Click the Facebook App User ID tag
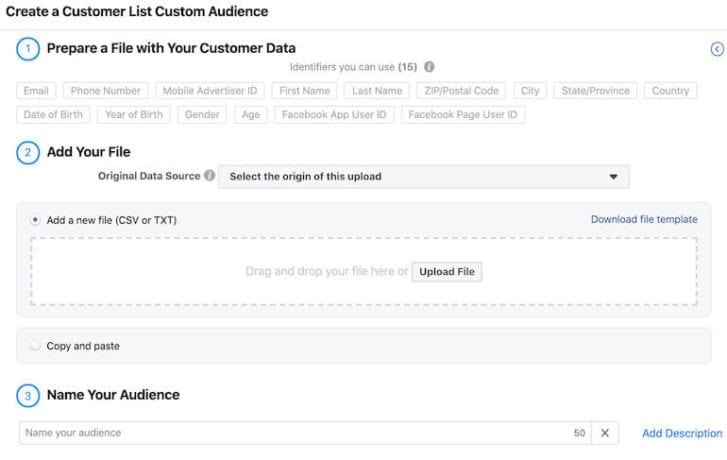The width and height of the screenshot is (727, 460). (x=334, y=115)
